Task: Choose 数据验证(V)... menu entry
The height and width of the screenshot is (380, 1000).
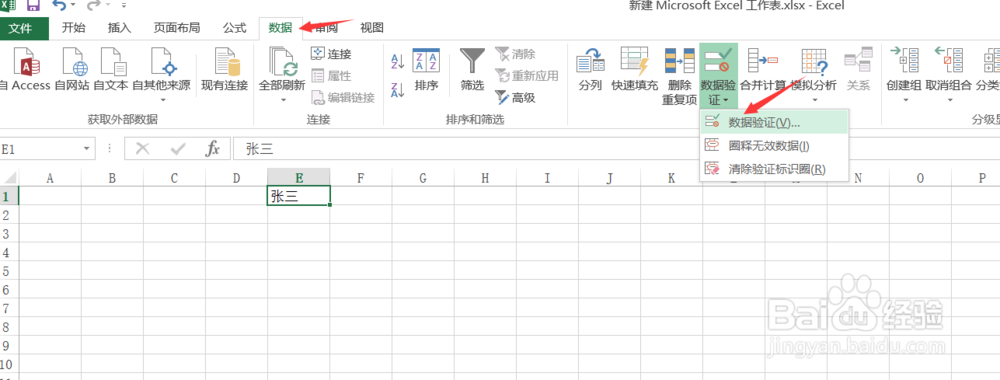Action: [774, 122]
